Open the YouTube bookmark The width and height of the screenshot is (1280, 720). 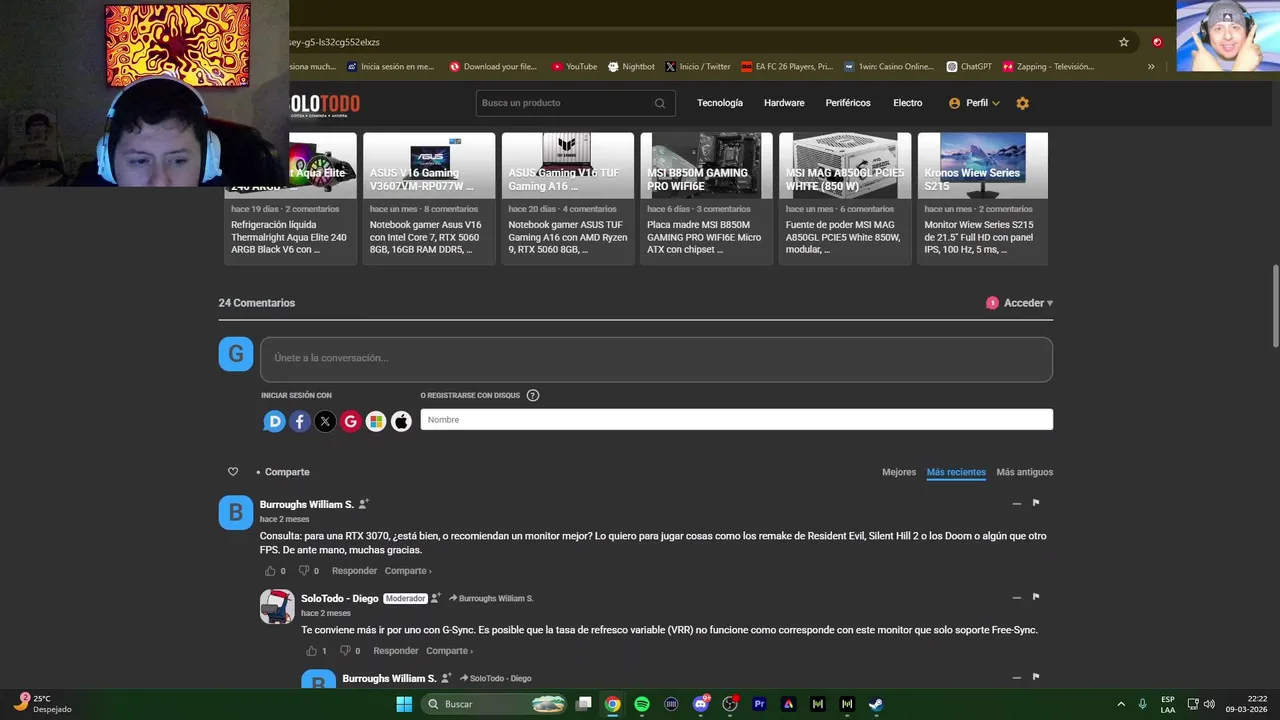tap(574, 67)
